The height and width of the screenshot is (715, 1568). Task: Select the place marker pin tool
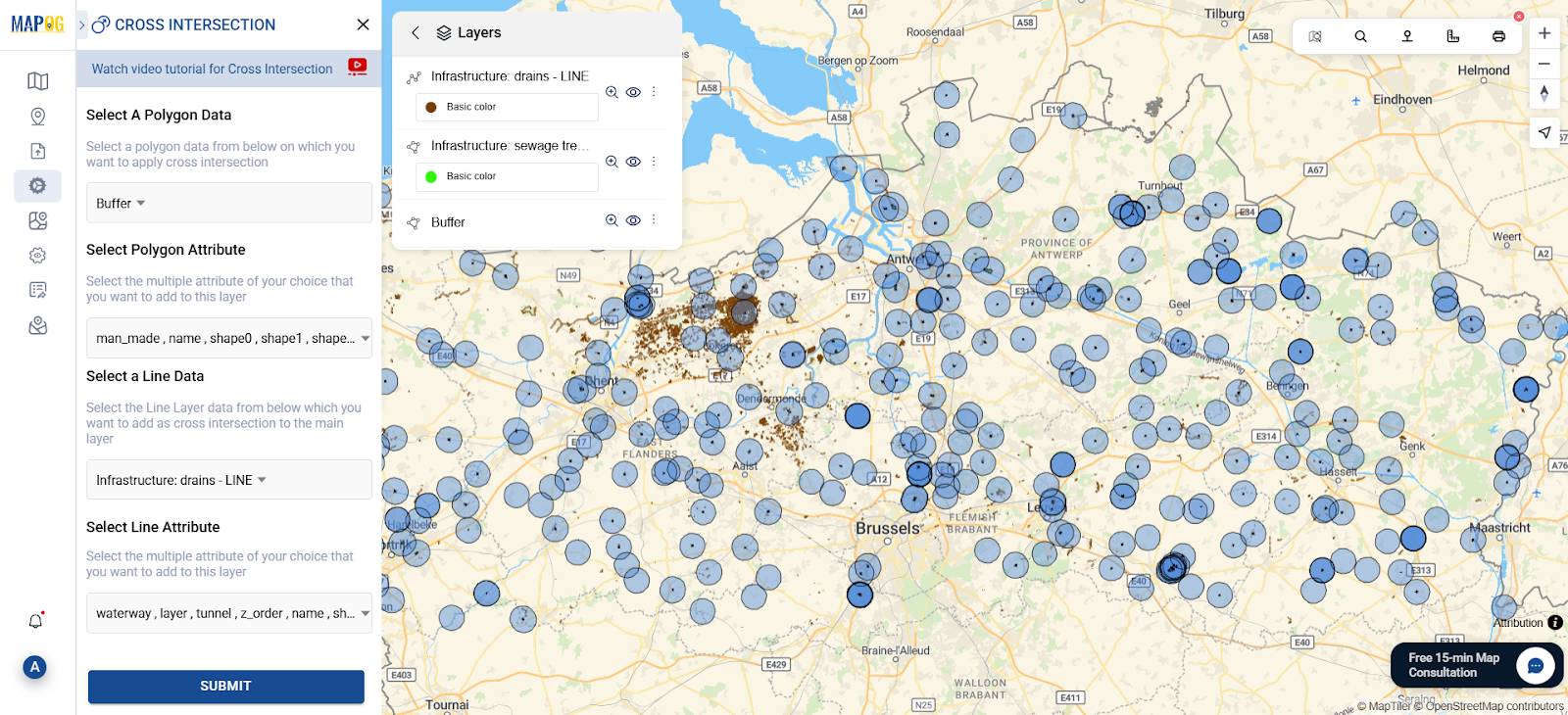(1407, 36)
